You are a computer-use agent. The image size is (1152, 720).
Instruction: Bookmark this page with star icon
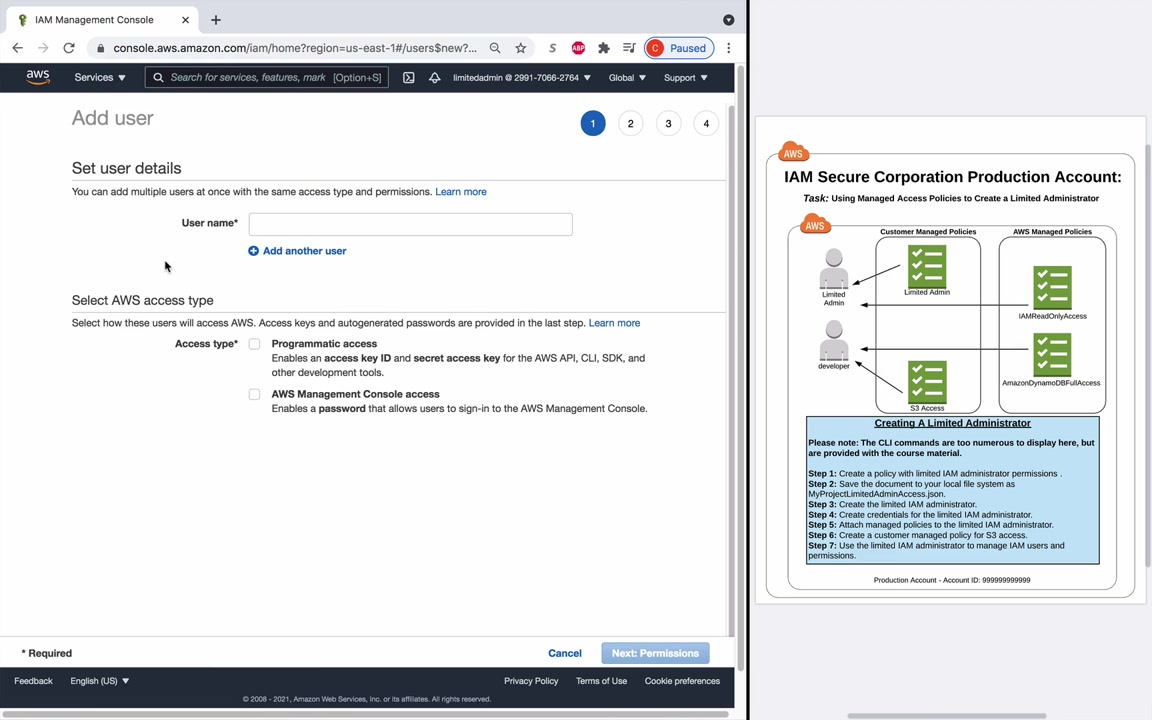tap(521, 48)
